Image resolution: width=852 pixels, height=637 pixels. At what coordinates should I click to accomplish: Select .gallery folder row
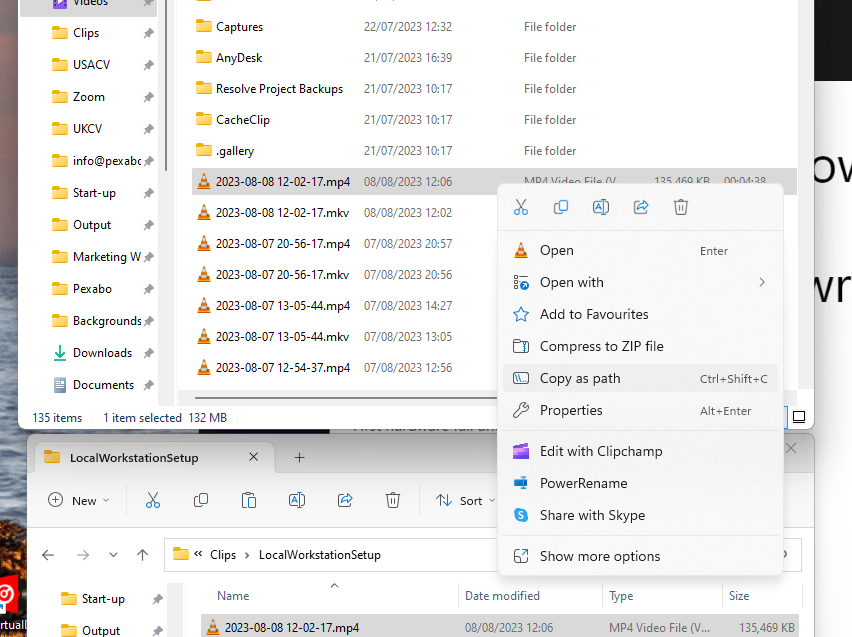click(x=494, y=151)
